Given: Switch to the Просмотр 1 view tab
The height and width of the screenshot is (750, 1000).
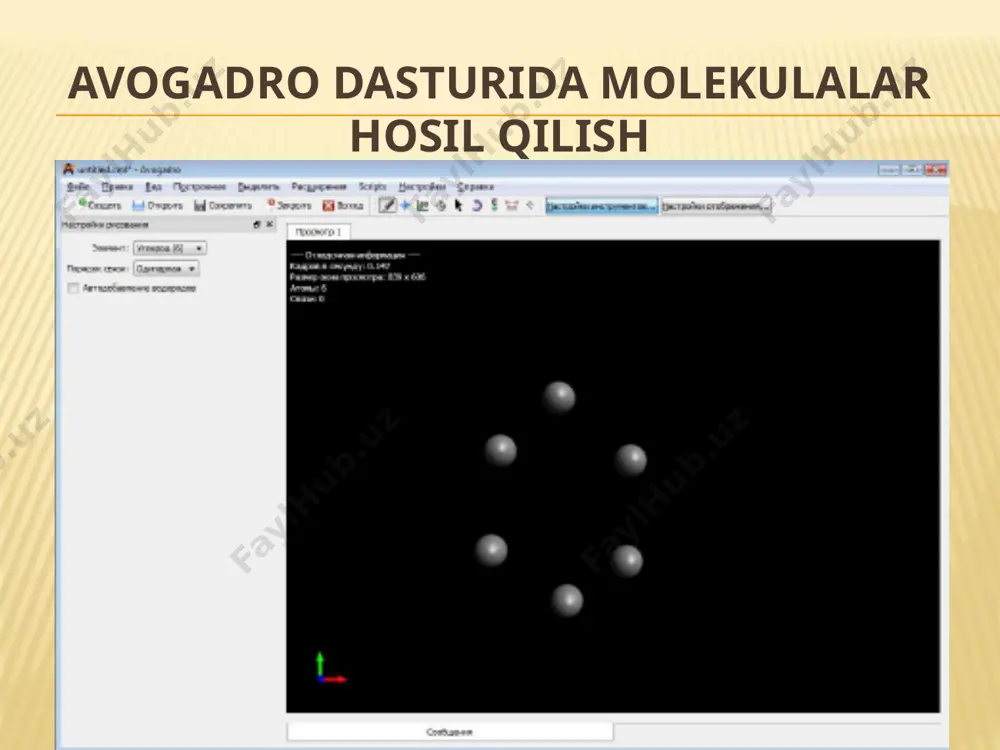Looking at the screenshot, I should coord(318,232).
